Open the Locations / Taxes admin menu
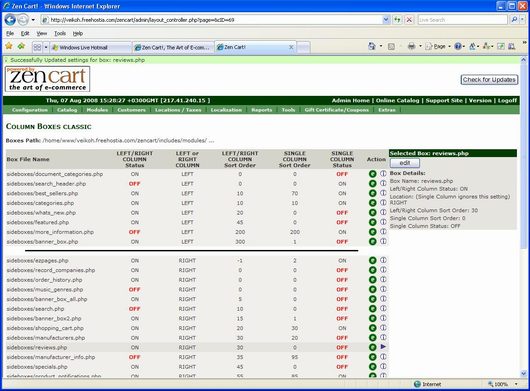The image size is (530, 391). pyautogui.click(x=178, y=110)
